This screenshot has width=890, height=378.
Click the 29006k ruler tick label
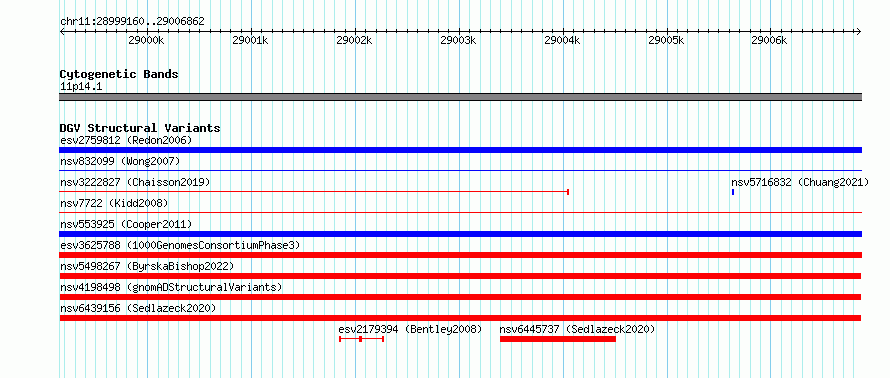770,40
